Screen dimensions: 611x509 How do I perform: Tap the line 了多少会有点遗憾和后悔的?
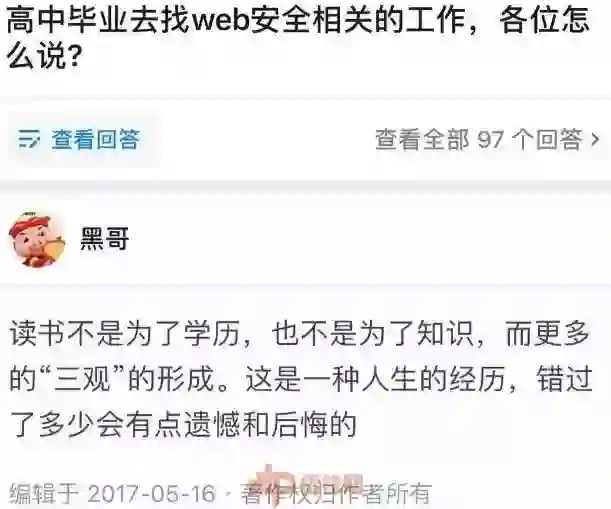pyautogui.click(x=183, y=424)
